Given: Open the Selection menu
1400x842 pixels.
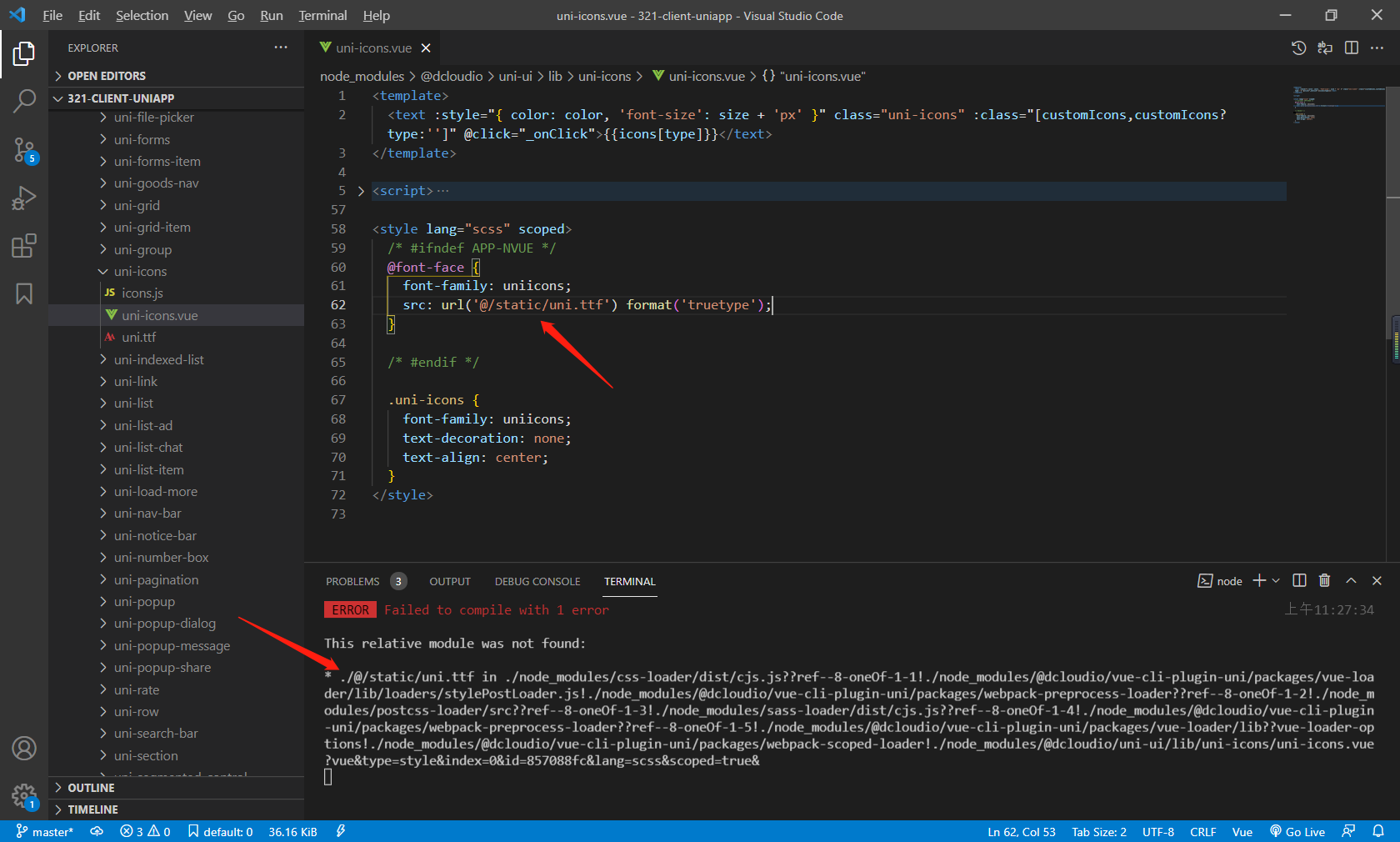Looking at the screenshot, I should pyautogui.click(x=142, y=15).
